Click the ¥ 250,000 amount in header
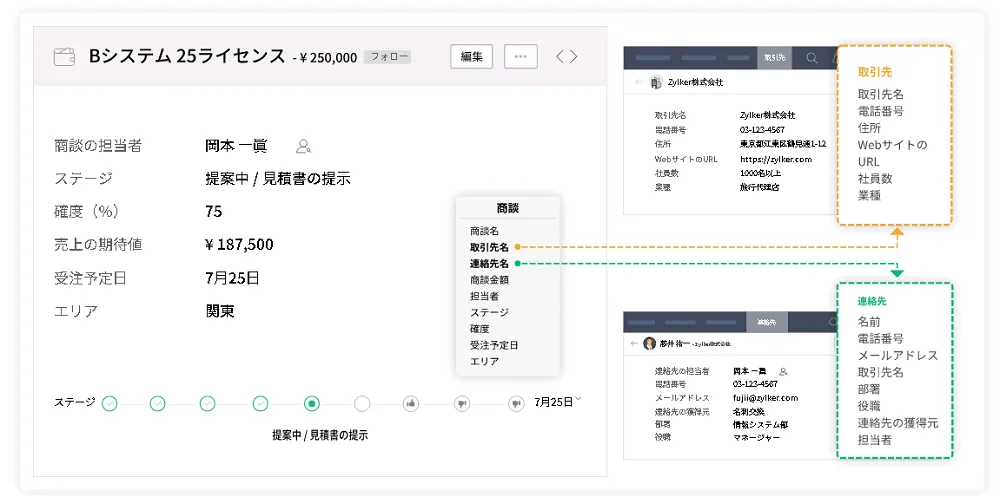Screen dimensions: 1000x500 tap(328, 58)
